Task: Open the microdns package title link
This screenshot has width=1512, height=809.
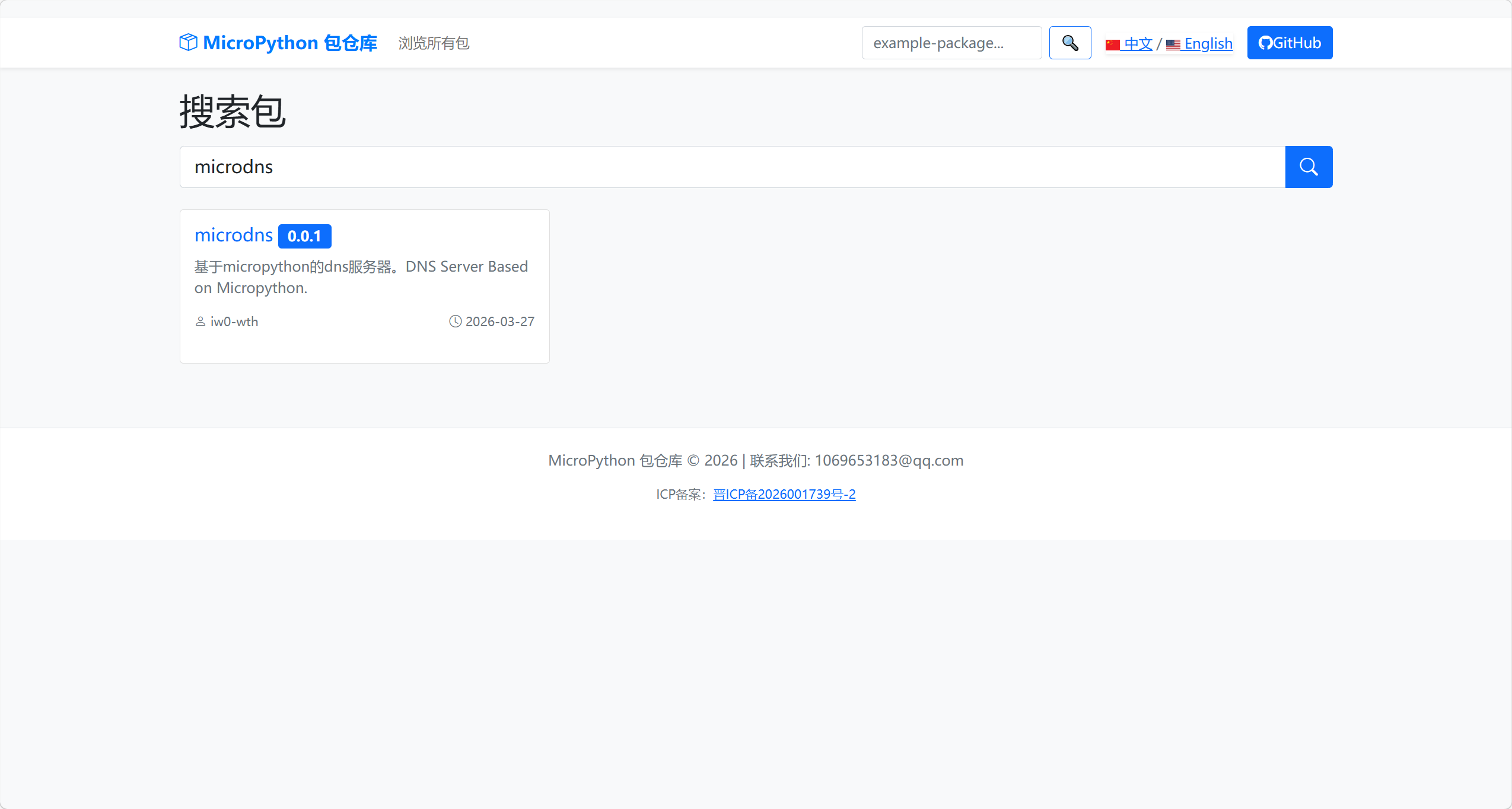Action: tap(233, 235)
